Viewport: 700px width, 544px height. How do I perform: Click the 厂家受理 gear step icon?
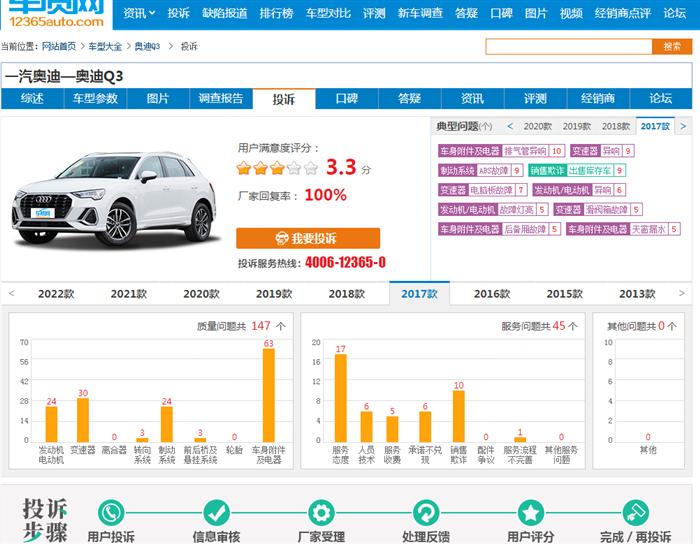click(x=321, y=513)
